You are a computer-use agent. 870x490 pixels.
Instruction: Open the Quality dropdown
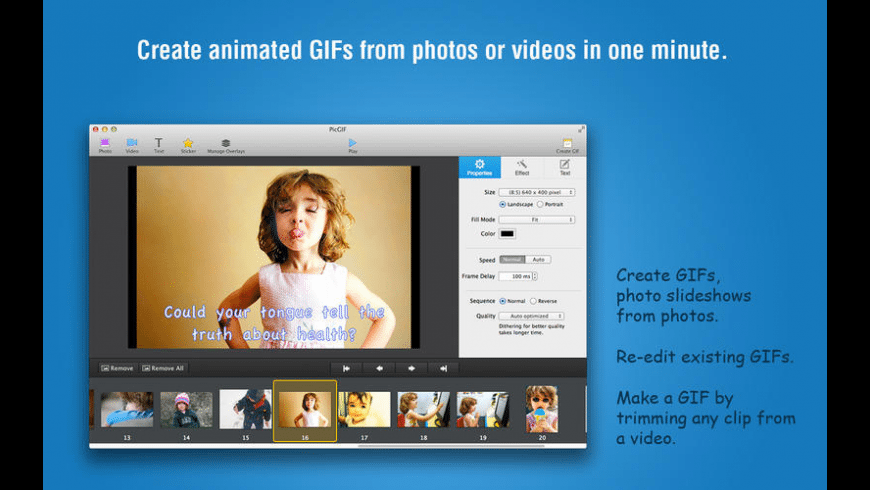point(531,316)
